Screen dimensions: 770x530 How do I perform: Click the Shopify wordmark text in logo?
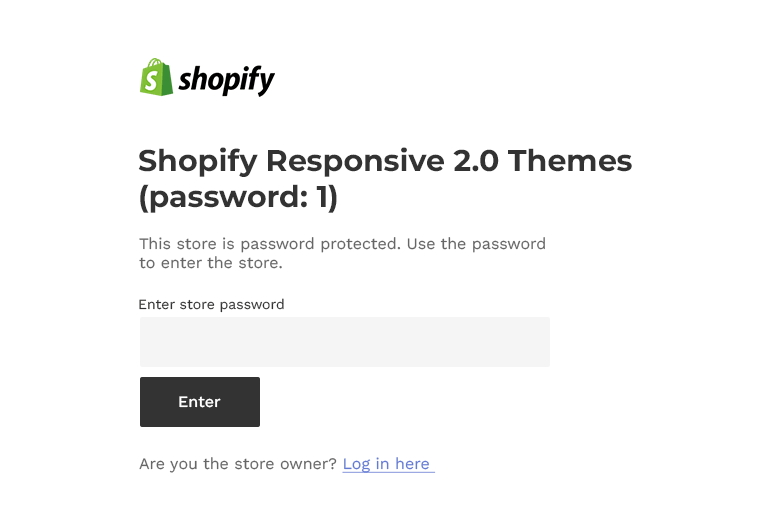227,79
